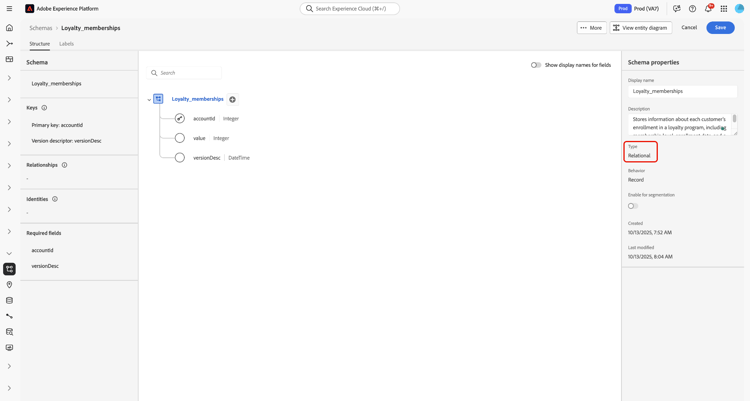Open the AI assistant chat icon
The width and height of the screenshot is (750, 401).
[x=676, y=9]
